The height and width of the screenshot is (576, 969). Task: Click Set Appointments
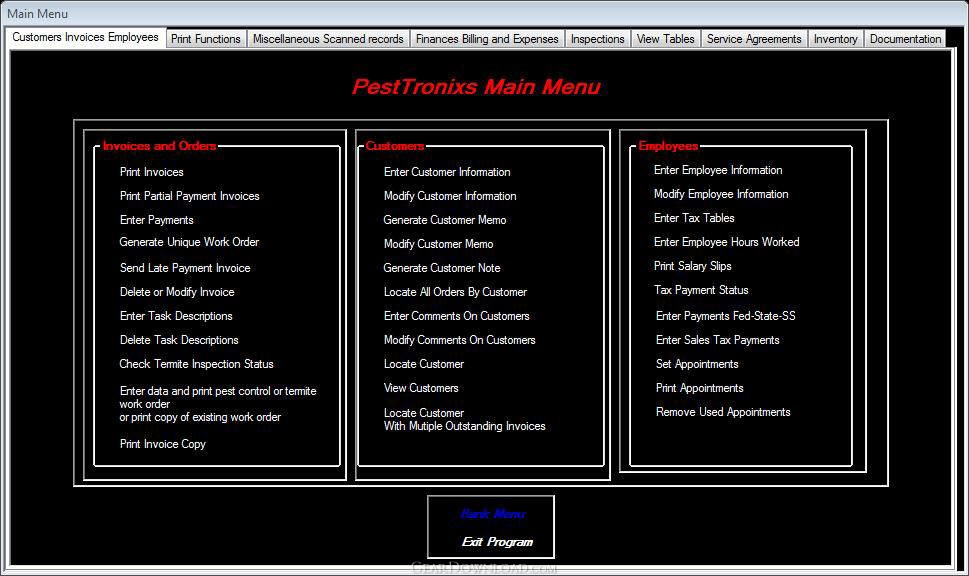[x=697, y=365]
